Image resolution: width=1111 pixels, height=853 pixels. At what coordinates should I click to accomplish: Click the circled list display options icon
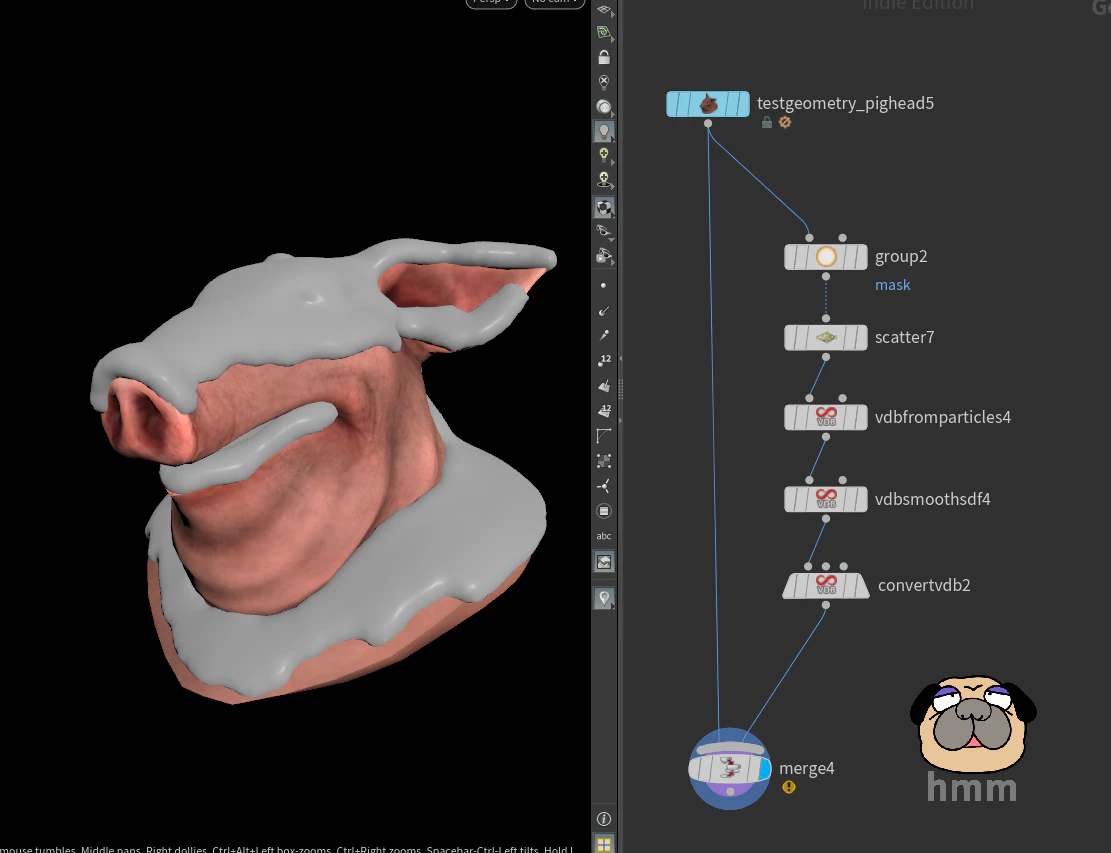tap(604, 512)
